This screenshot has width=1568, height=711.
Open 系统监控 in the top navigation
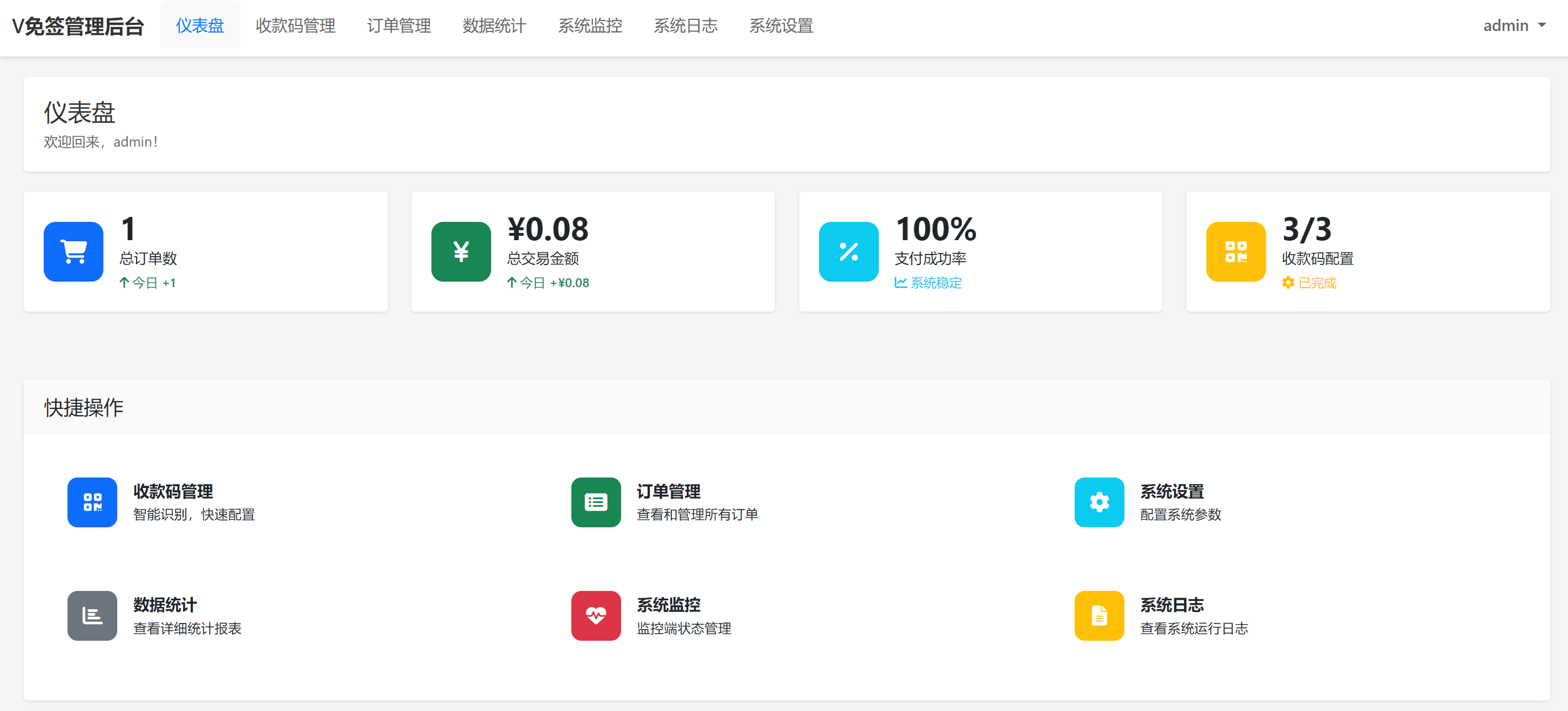click(x=591, y=25)
